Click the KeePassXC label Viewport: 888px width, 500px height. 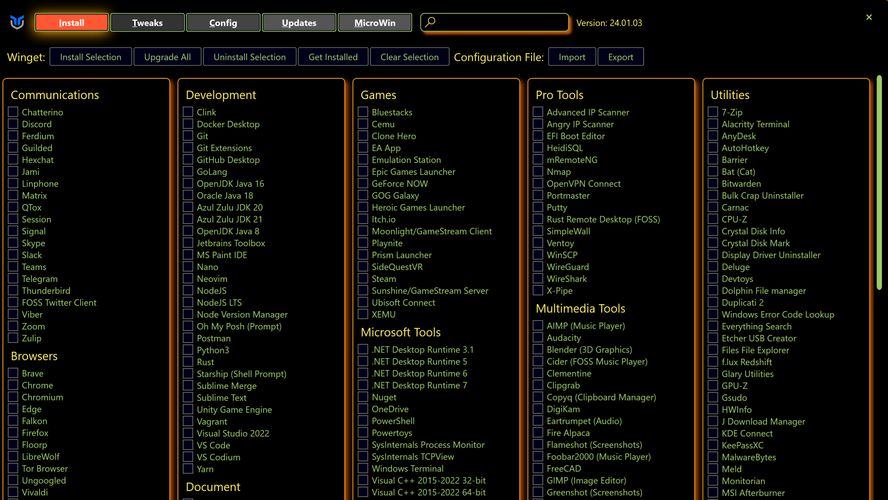742,445
